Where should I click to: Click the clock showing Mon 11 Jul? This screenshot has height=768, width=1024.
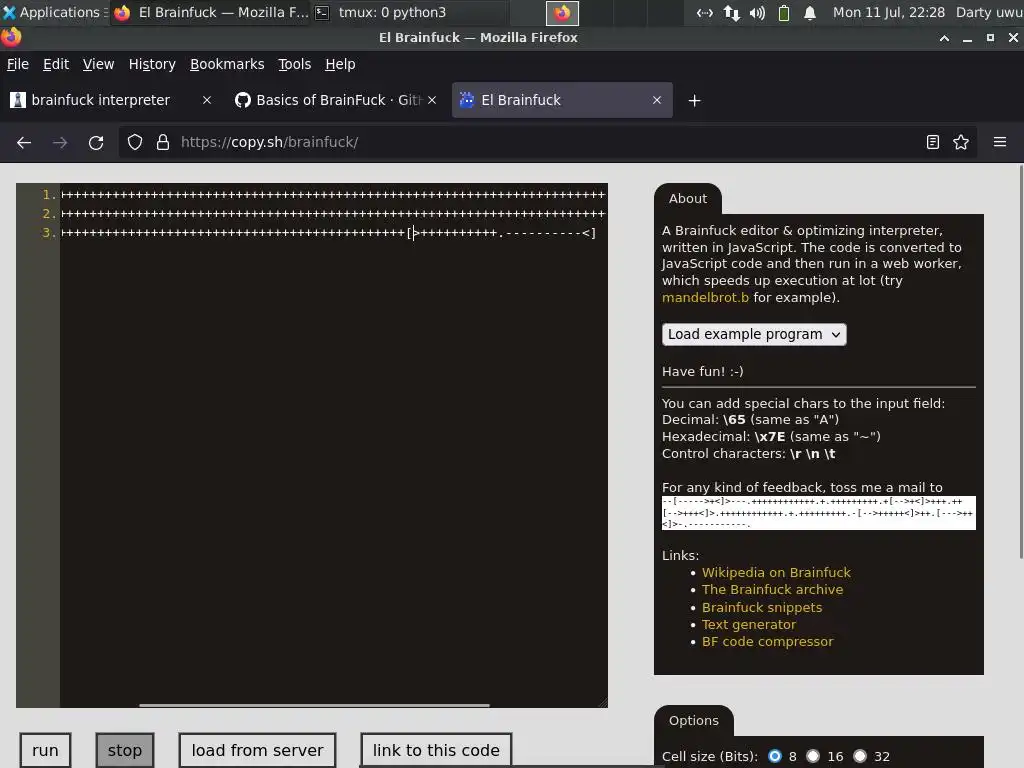tap(889, 12)
